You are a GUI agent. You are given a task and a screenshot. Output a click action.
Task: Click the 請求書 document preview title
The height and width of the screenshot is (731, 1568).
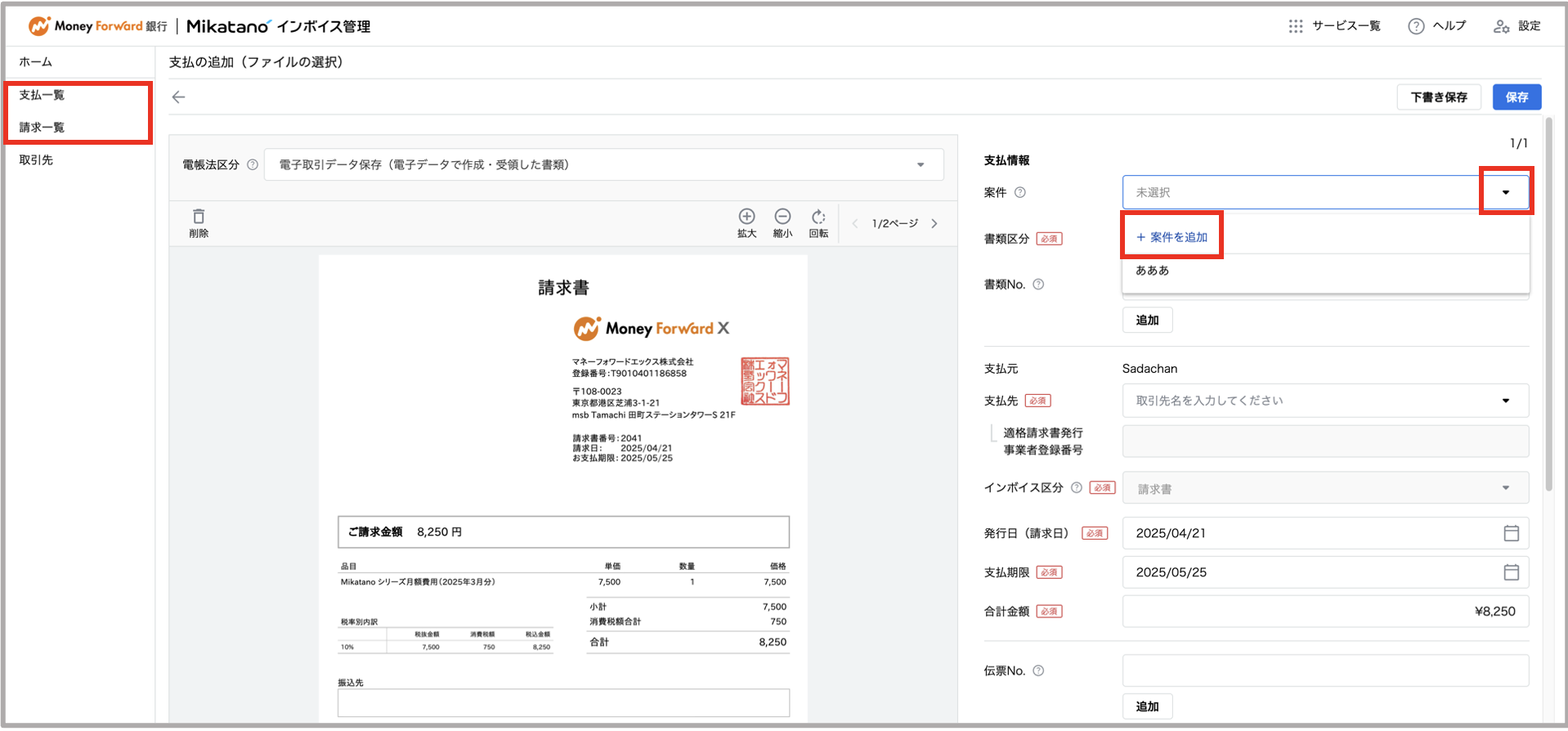[563, 288]
